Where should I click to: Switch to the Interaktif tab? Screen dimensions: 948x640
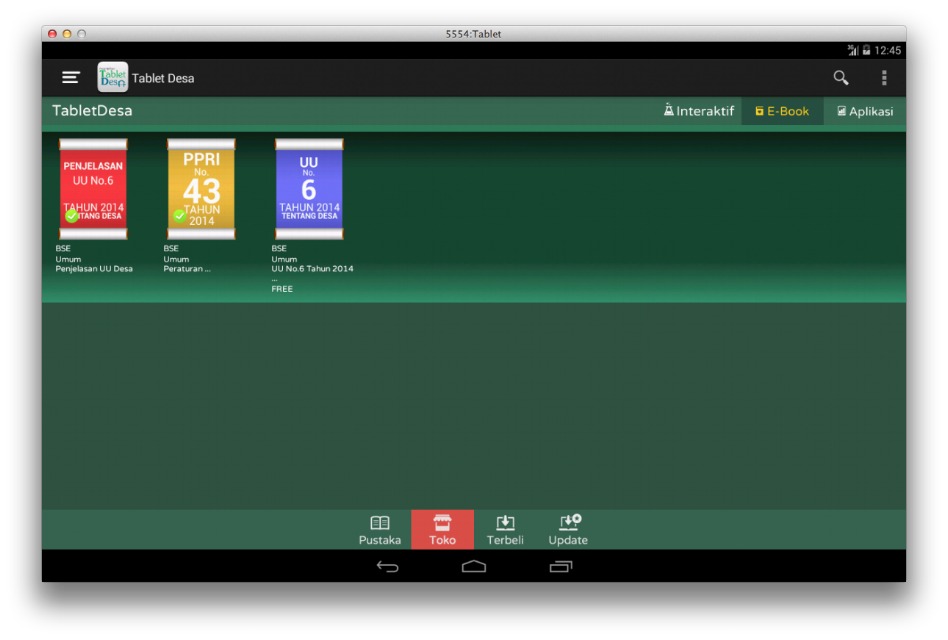(698, 111)
